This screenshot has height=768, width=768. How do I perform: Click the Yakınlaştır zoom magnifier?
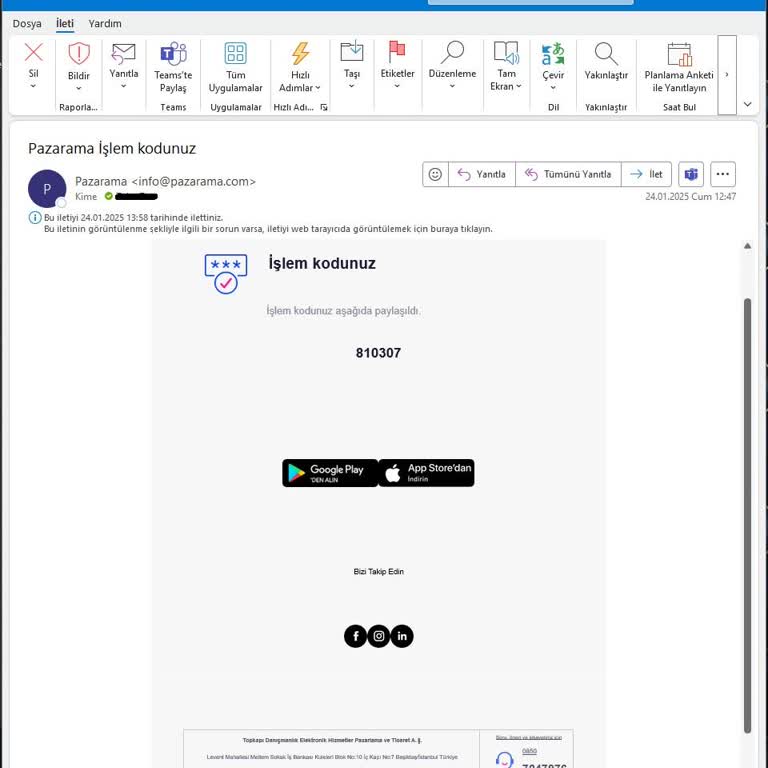click(x=606, y=54)
